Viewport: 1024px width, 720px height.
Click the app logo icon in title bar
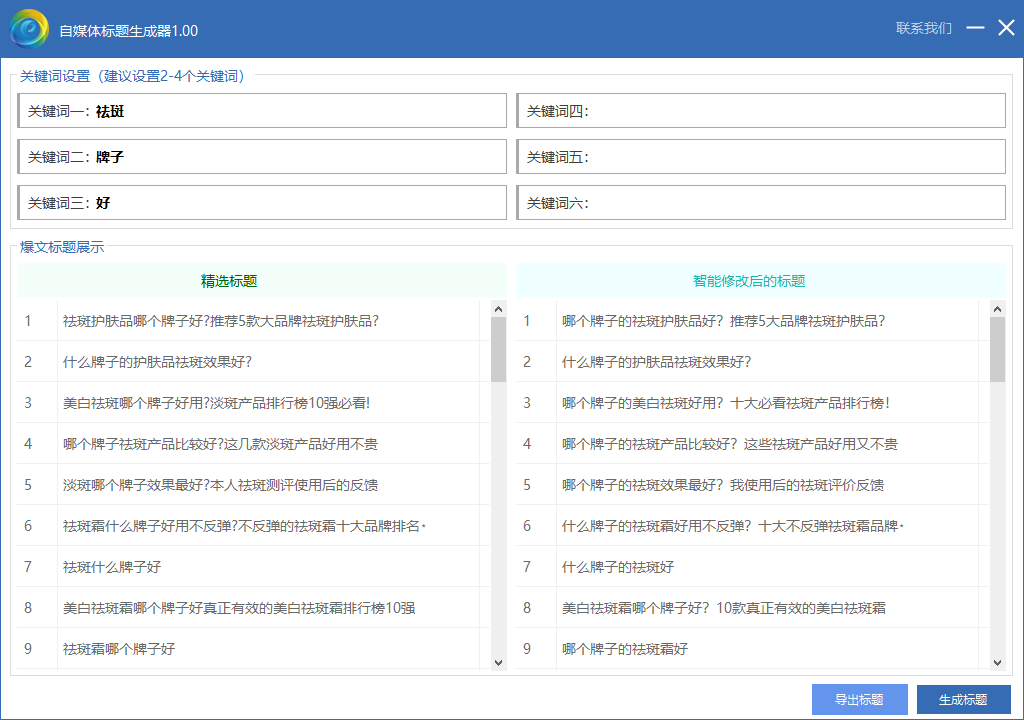tap(29, 29)
